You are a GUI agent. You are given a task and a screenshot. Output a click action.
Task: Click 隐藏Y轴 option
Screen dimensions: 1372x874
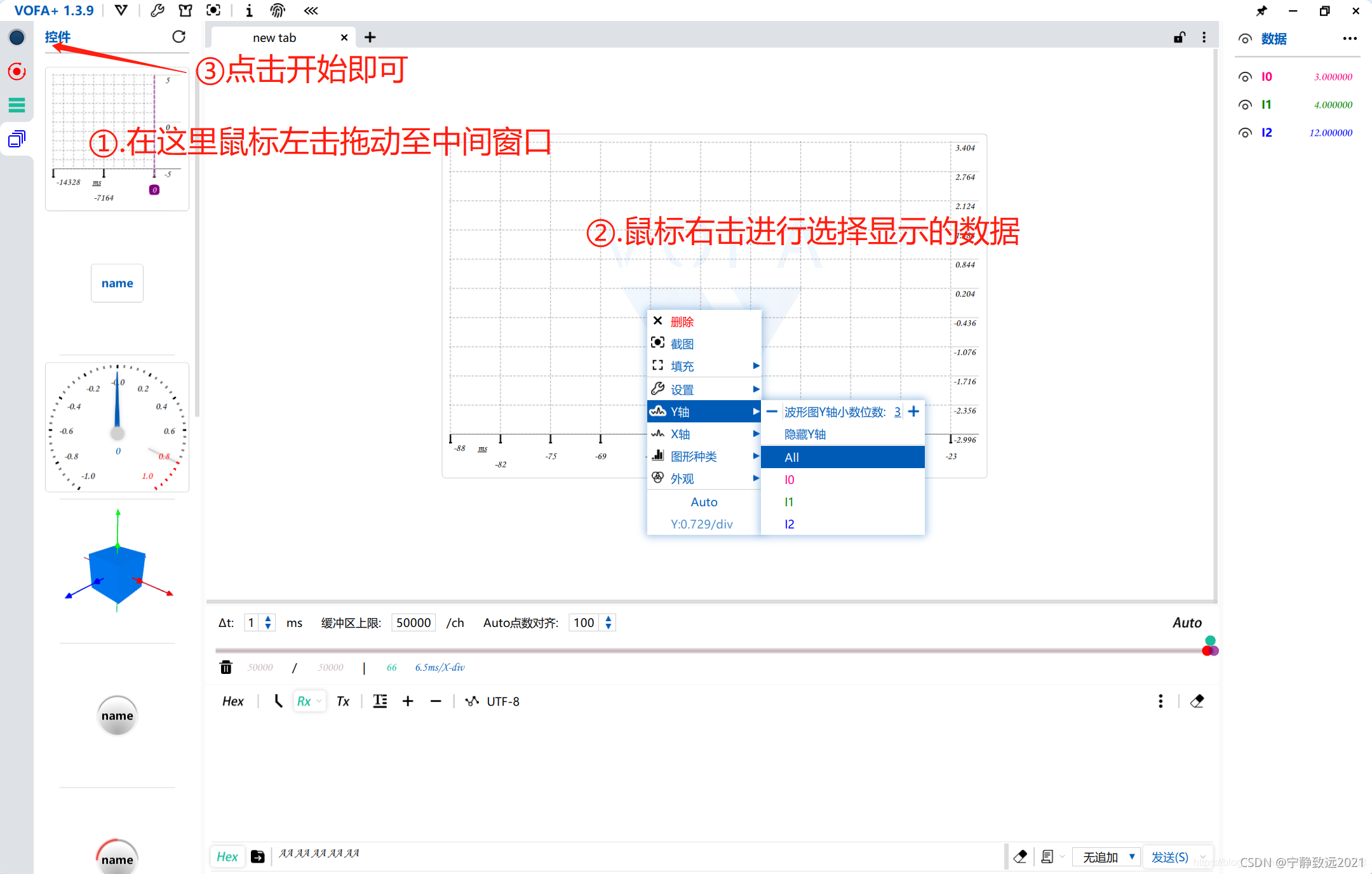805,434
